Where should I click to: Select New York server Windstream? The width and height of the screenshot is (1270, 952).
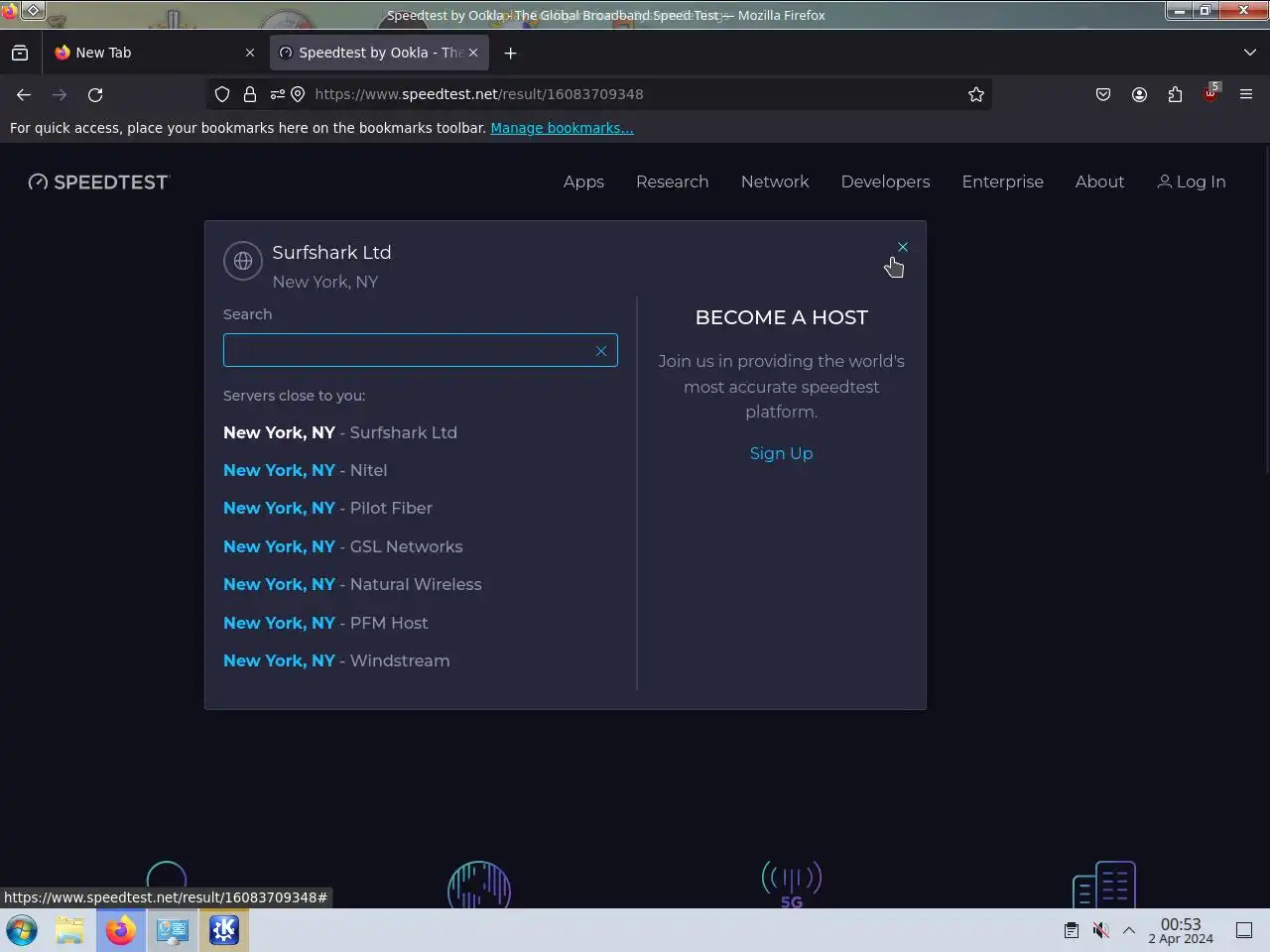point(336,660)
